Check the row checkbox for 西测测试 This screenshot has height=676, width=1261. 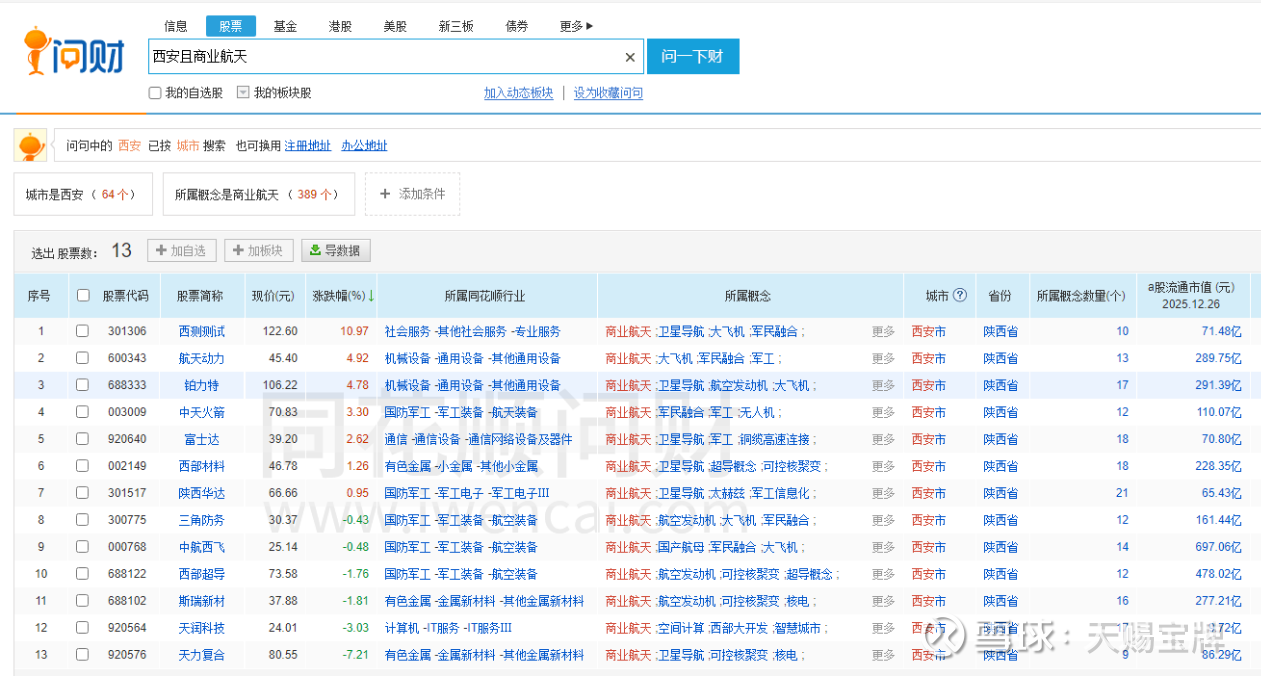tap(83, 331)
